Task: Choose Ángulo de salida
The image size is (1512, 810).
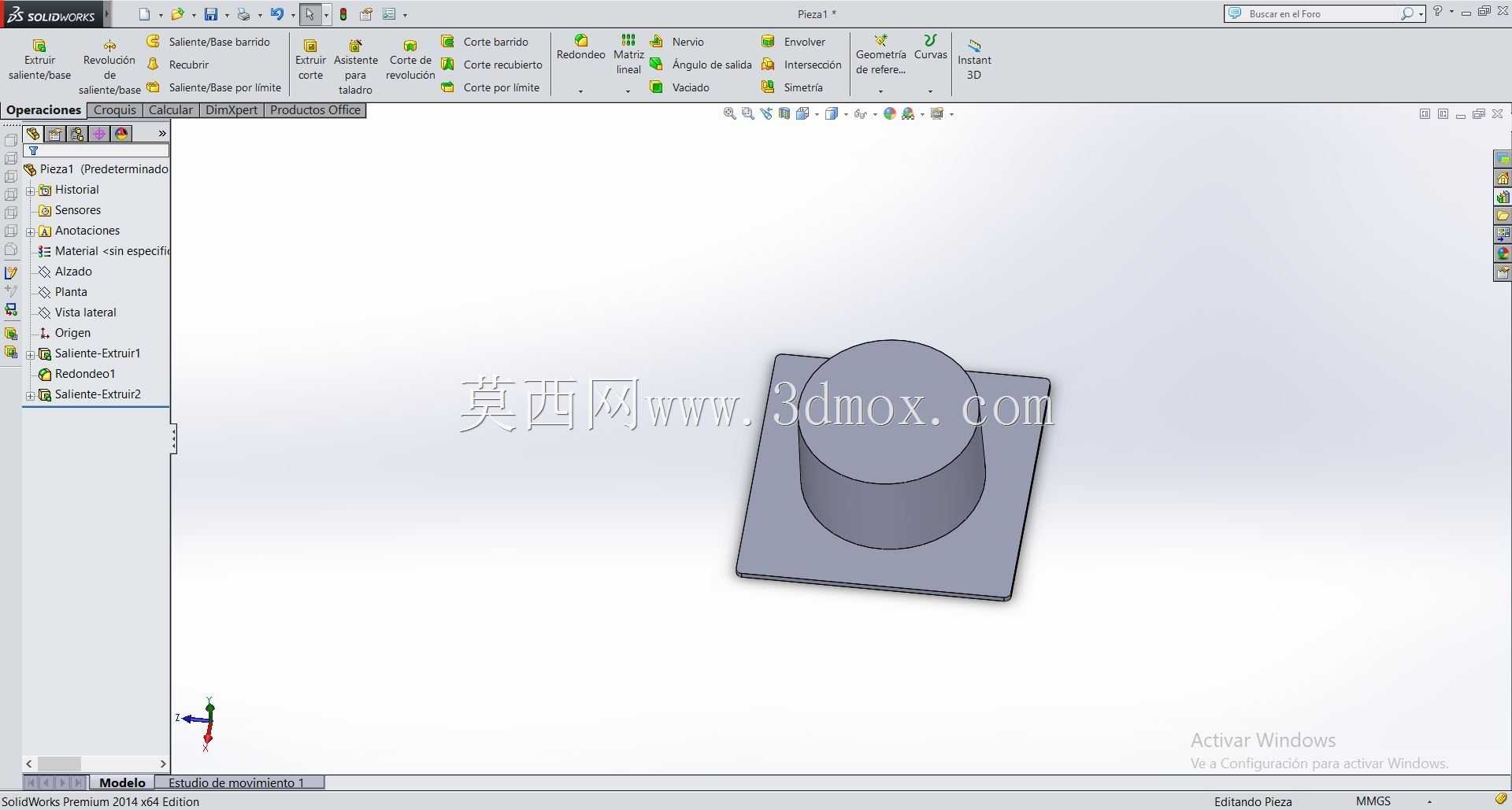Action: click(x=701, y=65)
